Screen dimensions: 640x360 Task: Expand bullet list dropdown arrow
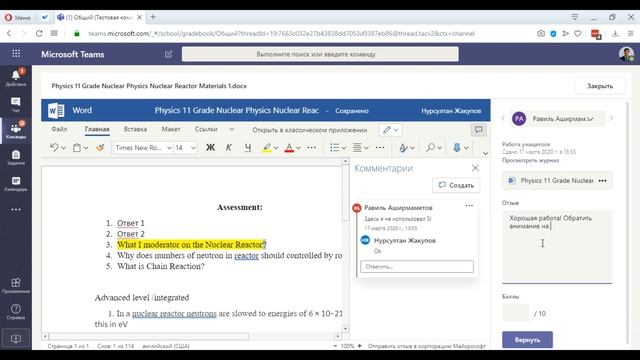pos(344,148)
